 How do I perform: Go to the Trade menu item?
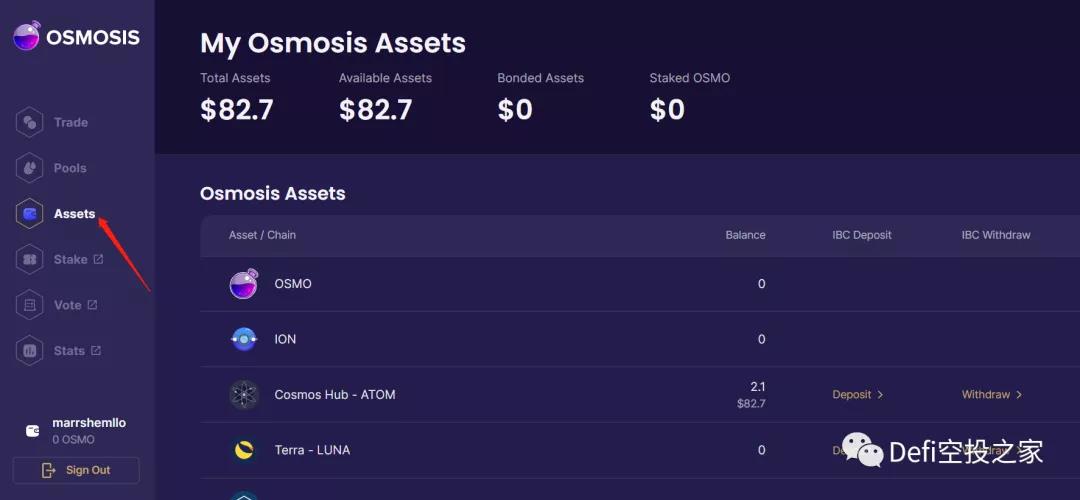tap(71, 123)
